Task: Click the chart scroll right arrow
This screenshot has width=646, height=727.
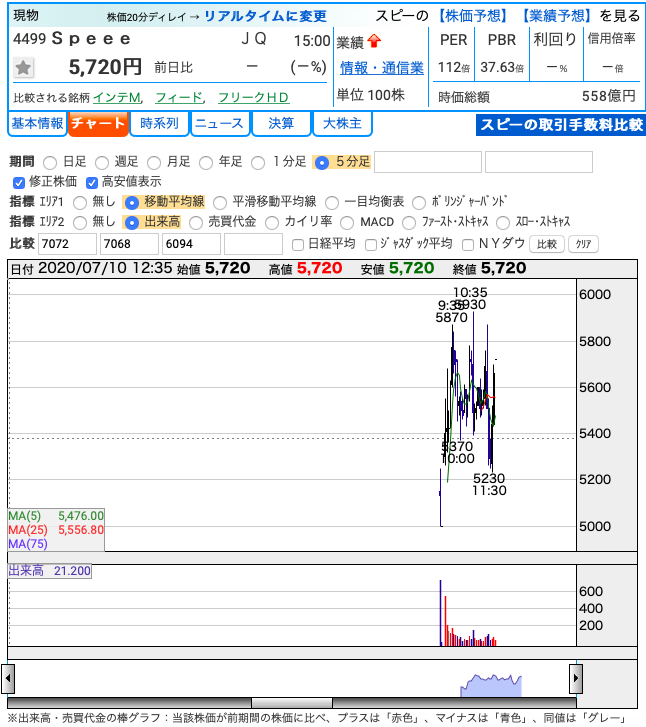Action: [576, 678]
